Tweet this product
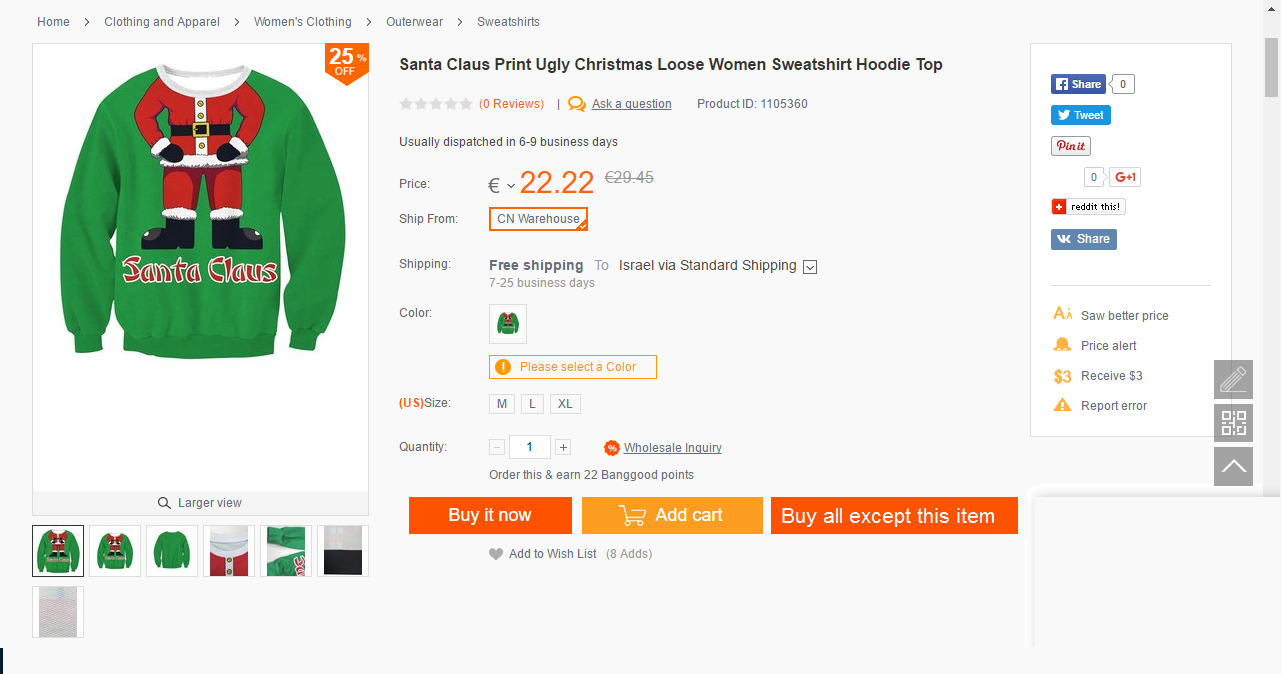The height and width of the screenshot is (674, 1282). pos(1080,115)
